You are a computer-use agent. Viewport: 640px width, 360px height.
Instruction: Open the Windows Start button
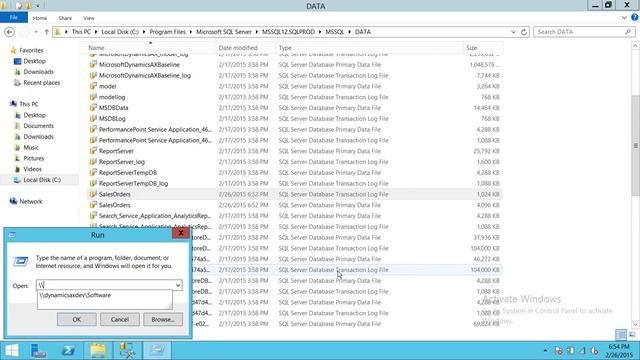(12, 351)
